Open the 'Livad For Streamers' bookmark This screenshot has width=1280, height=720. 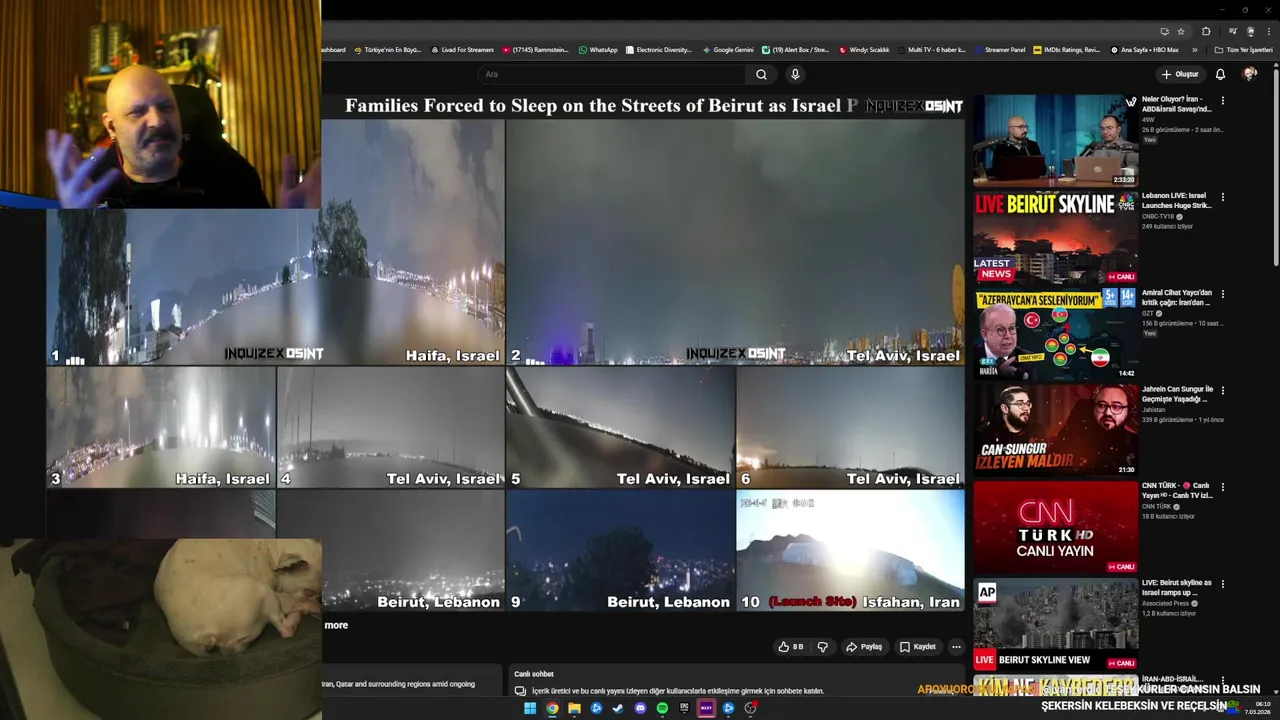(462, 49)
